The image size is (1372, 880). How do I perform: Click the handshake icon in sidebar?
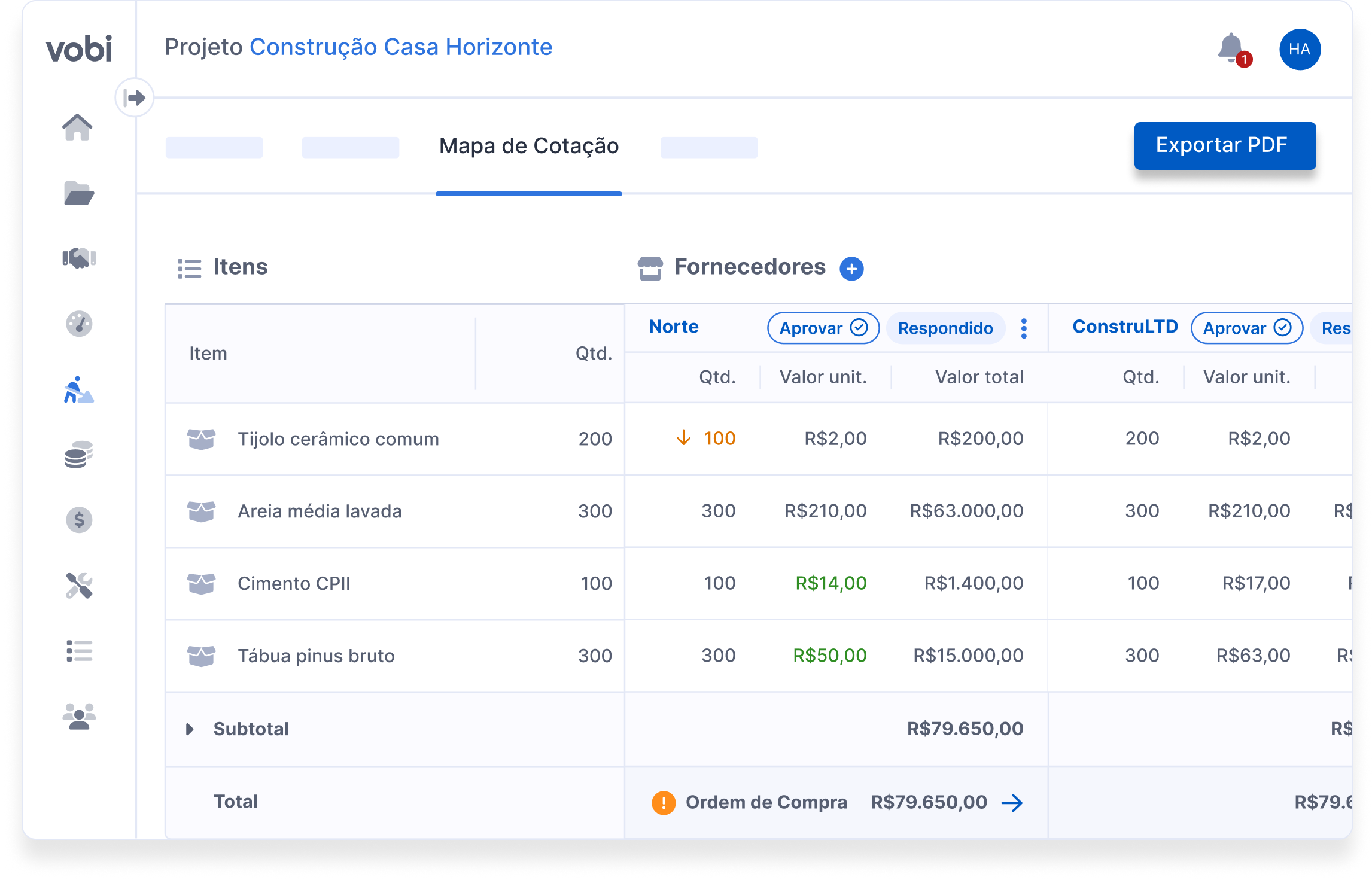click(x=79, y=258)
